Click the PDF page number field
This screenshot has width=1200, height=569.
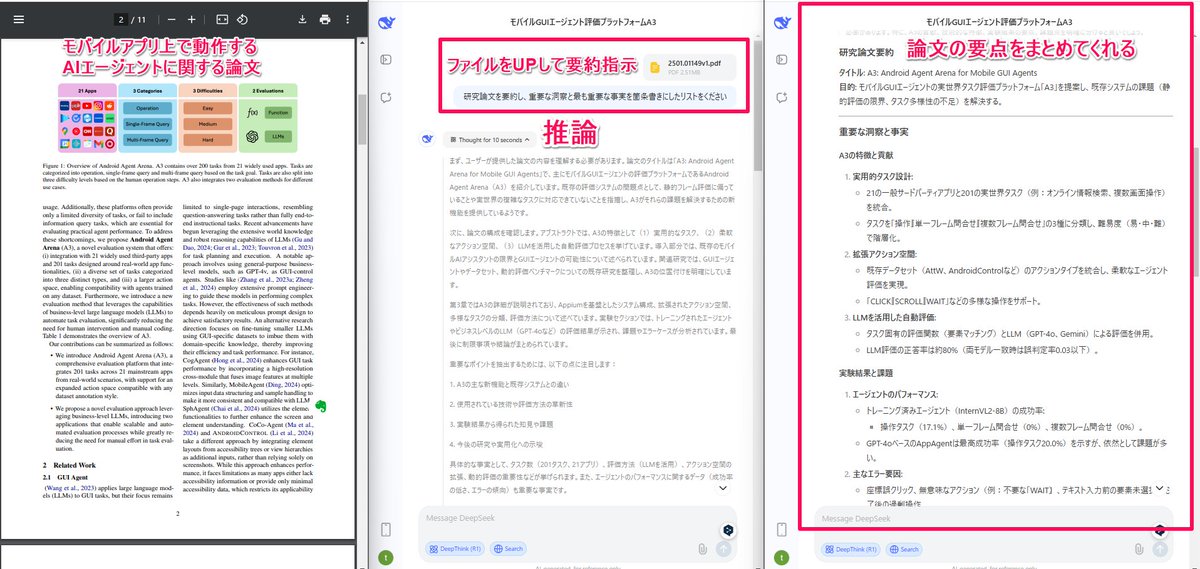(121, 19)
